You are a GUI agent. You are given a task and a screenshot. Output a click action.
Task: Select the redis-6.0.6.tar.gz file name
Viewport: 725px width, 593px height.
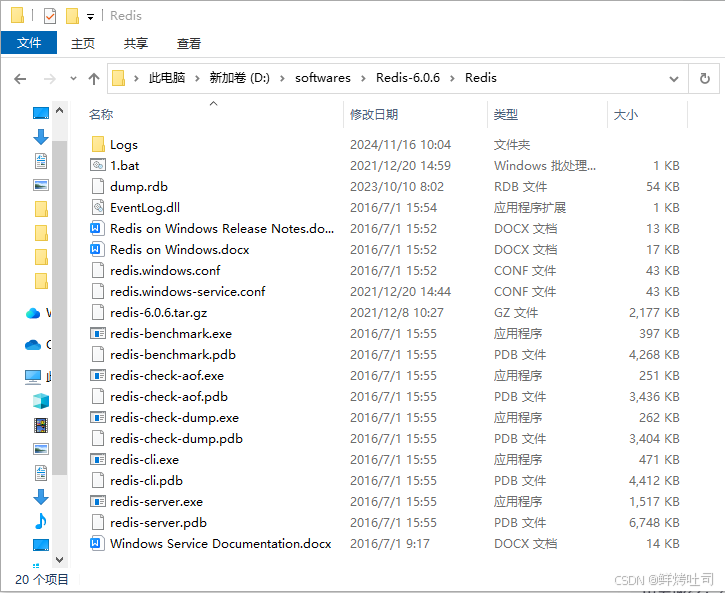[159, 313]
